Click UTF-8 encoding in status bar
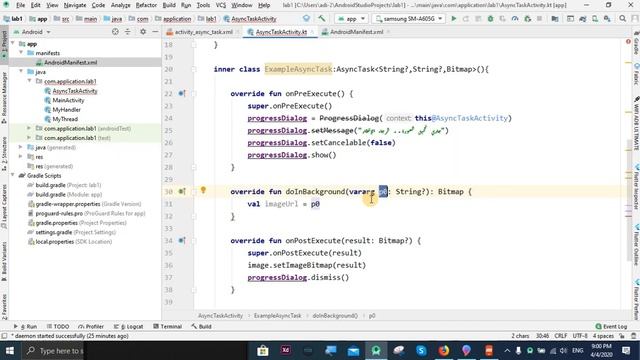Screen dimensions: 640x360 click(580, 336)
